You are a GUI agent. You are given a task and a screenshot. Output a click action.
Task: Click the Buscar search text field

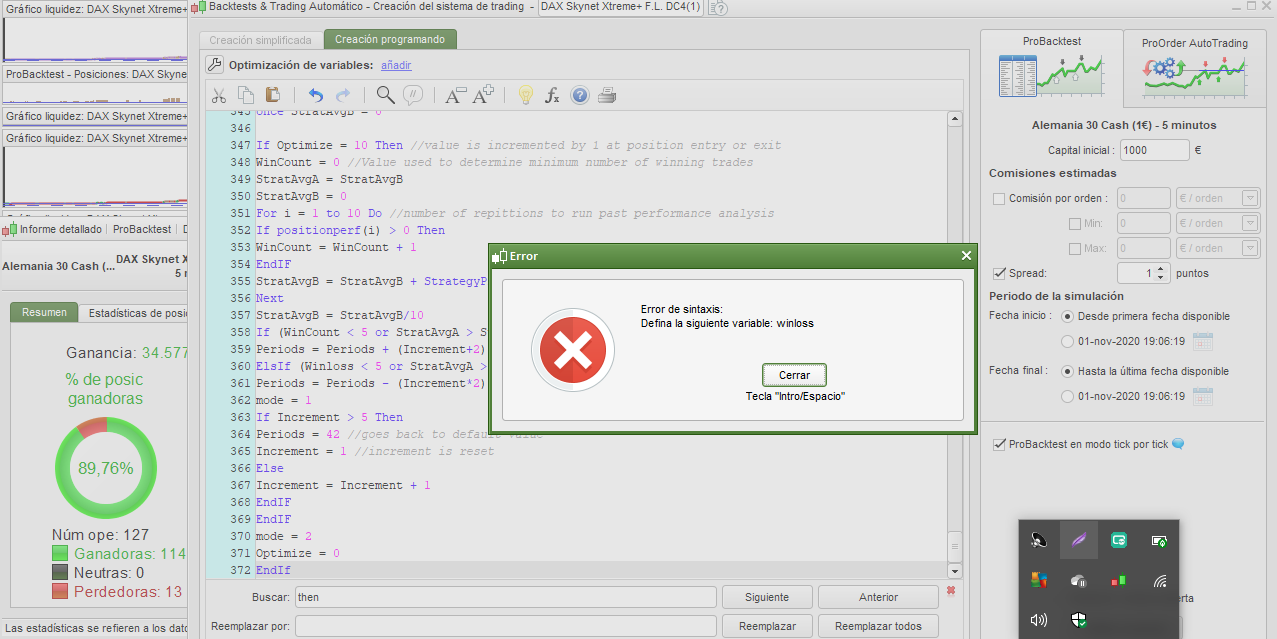[x=506, y=597]
